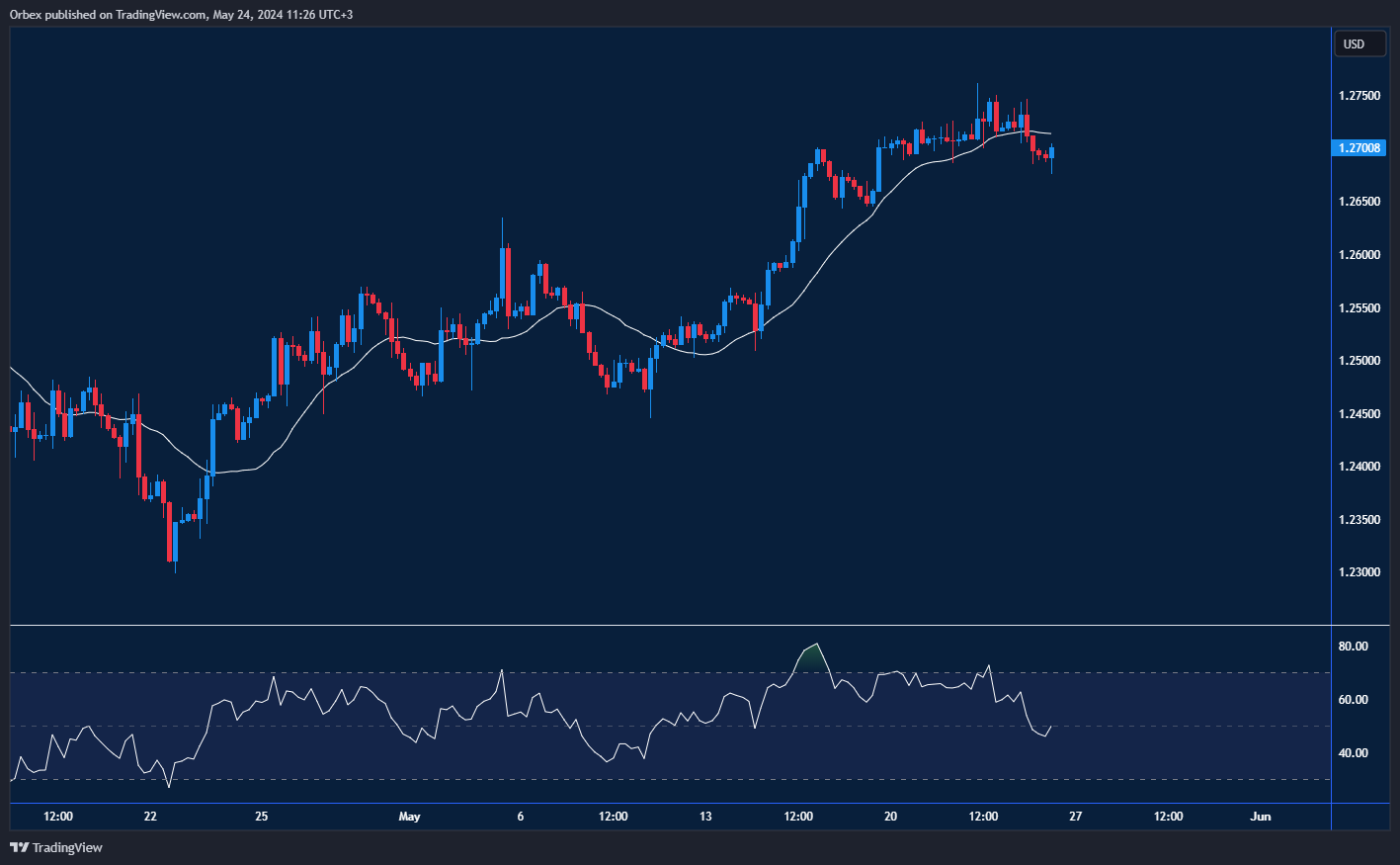Click date label 25 on time axis

coord(261,817)
